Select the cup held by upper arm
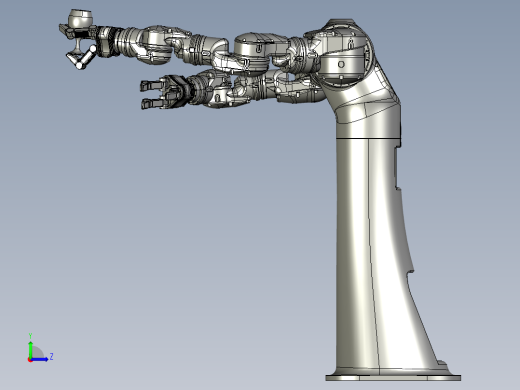The width and height of the screenshot is (520, 390). click(80, 19)
